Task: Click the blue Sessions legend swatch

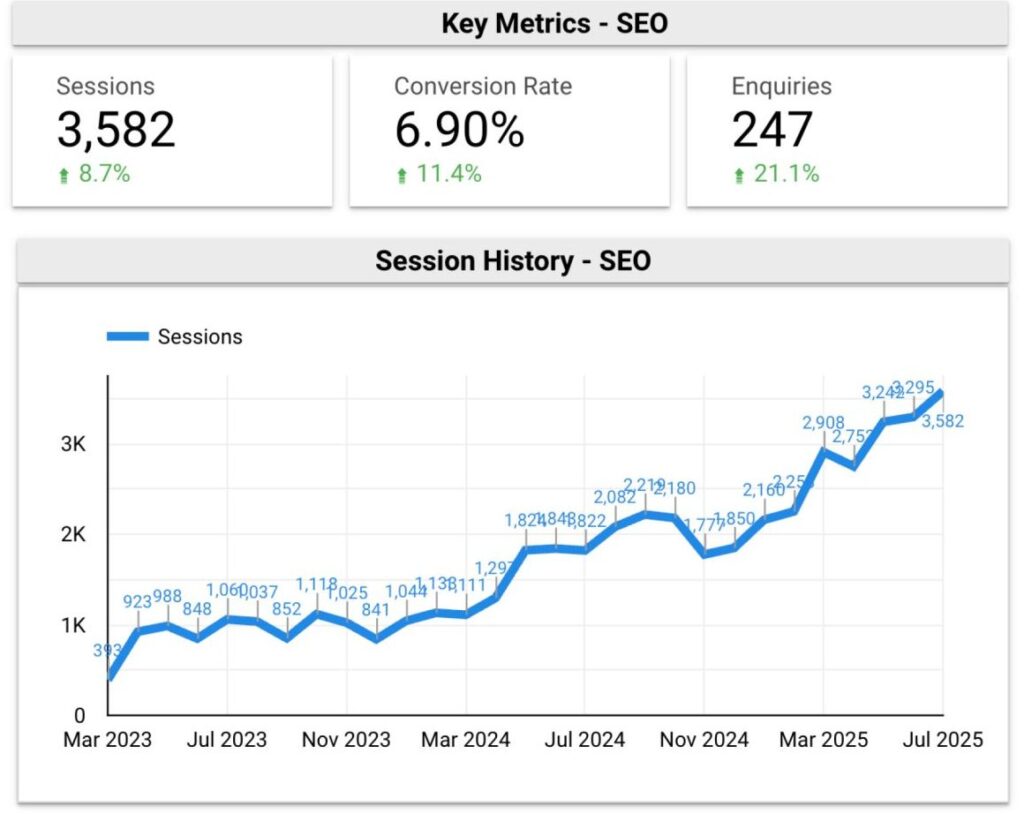Action: pyautogui.click(x=127, y=337)
